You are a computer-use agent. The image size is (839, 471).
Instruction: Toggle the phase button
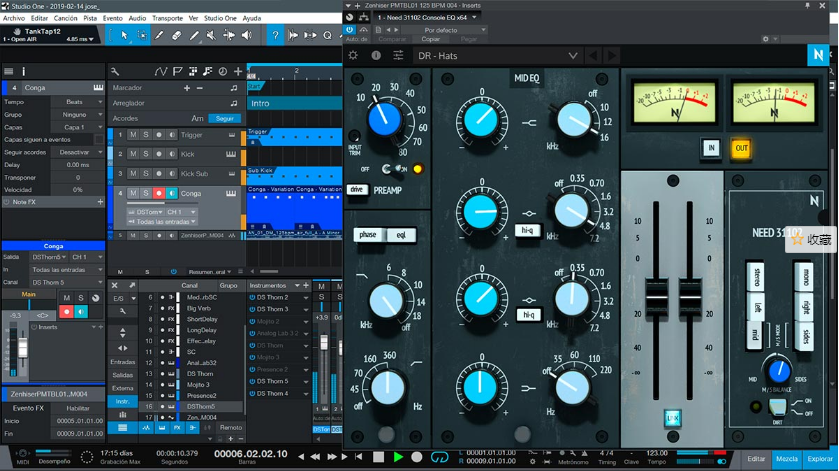(368, 235)
